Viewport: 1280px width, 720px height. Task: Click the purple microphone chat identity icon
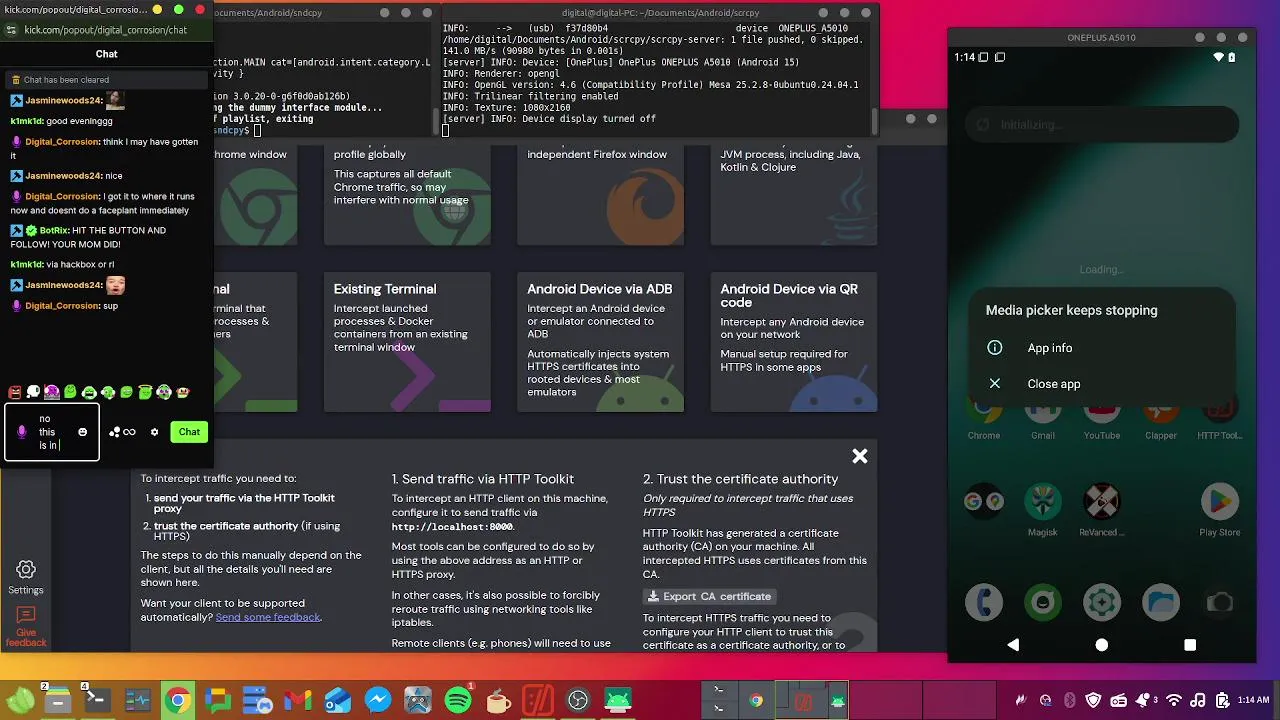22,432
